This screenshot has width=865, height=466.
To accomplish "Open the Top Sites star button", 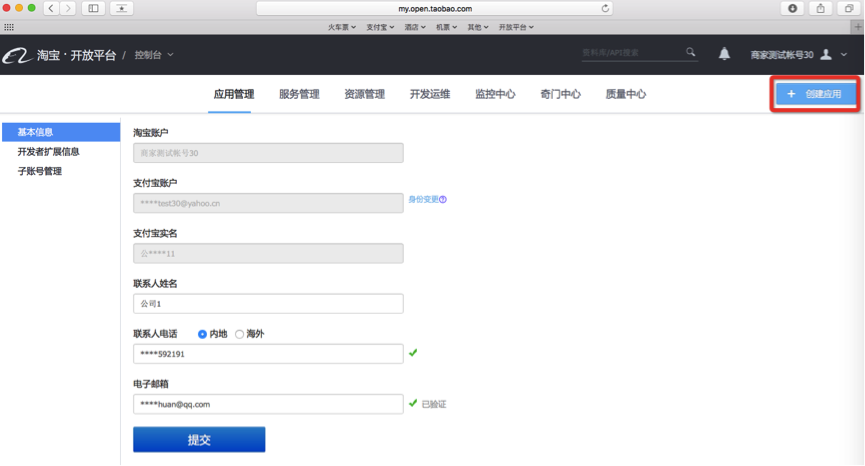I will point(121,8).
